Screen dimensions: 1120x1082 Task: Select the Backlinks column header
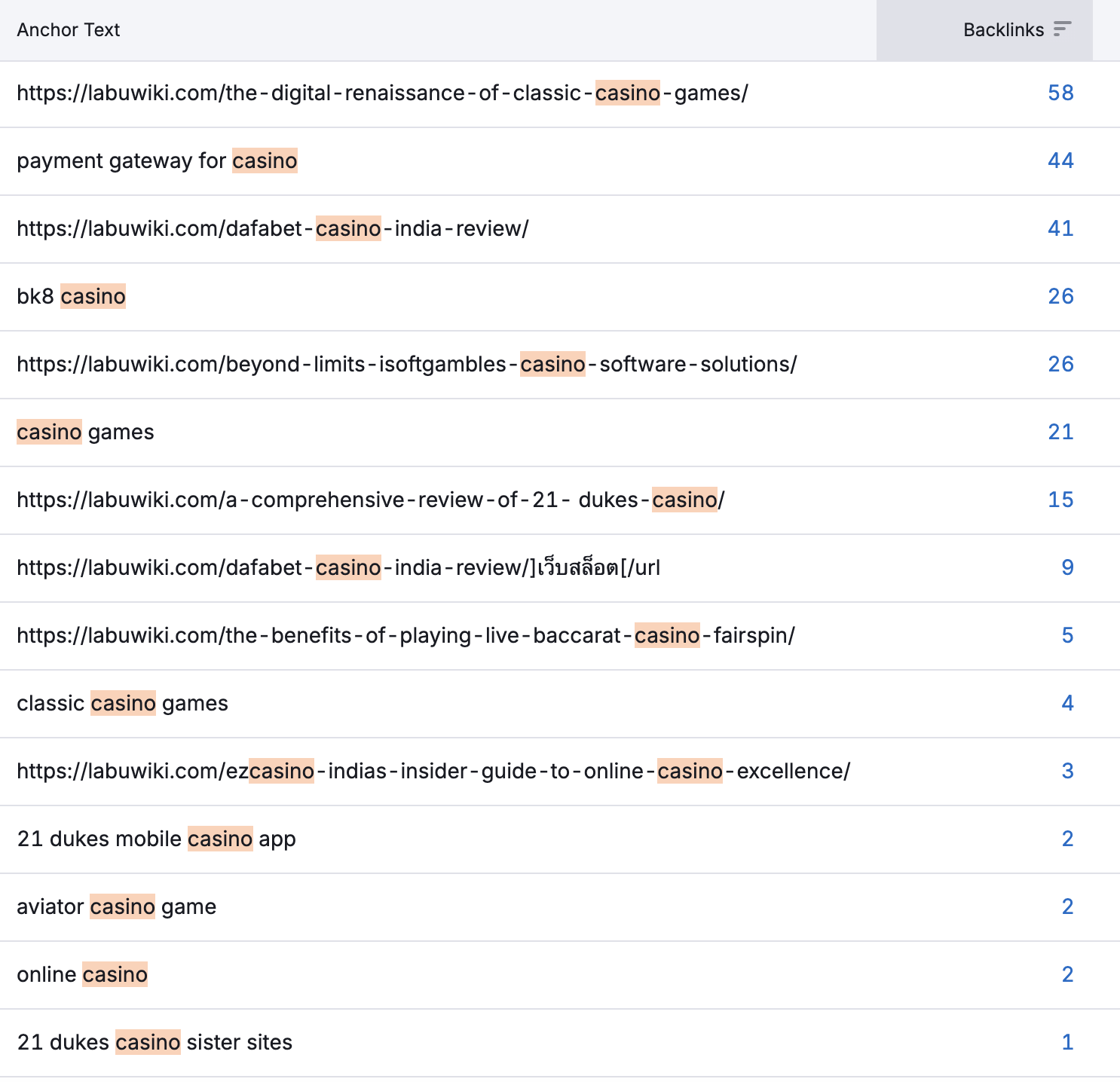1005,29
